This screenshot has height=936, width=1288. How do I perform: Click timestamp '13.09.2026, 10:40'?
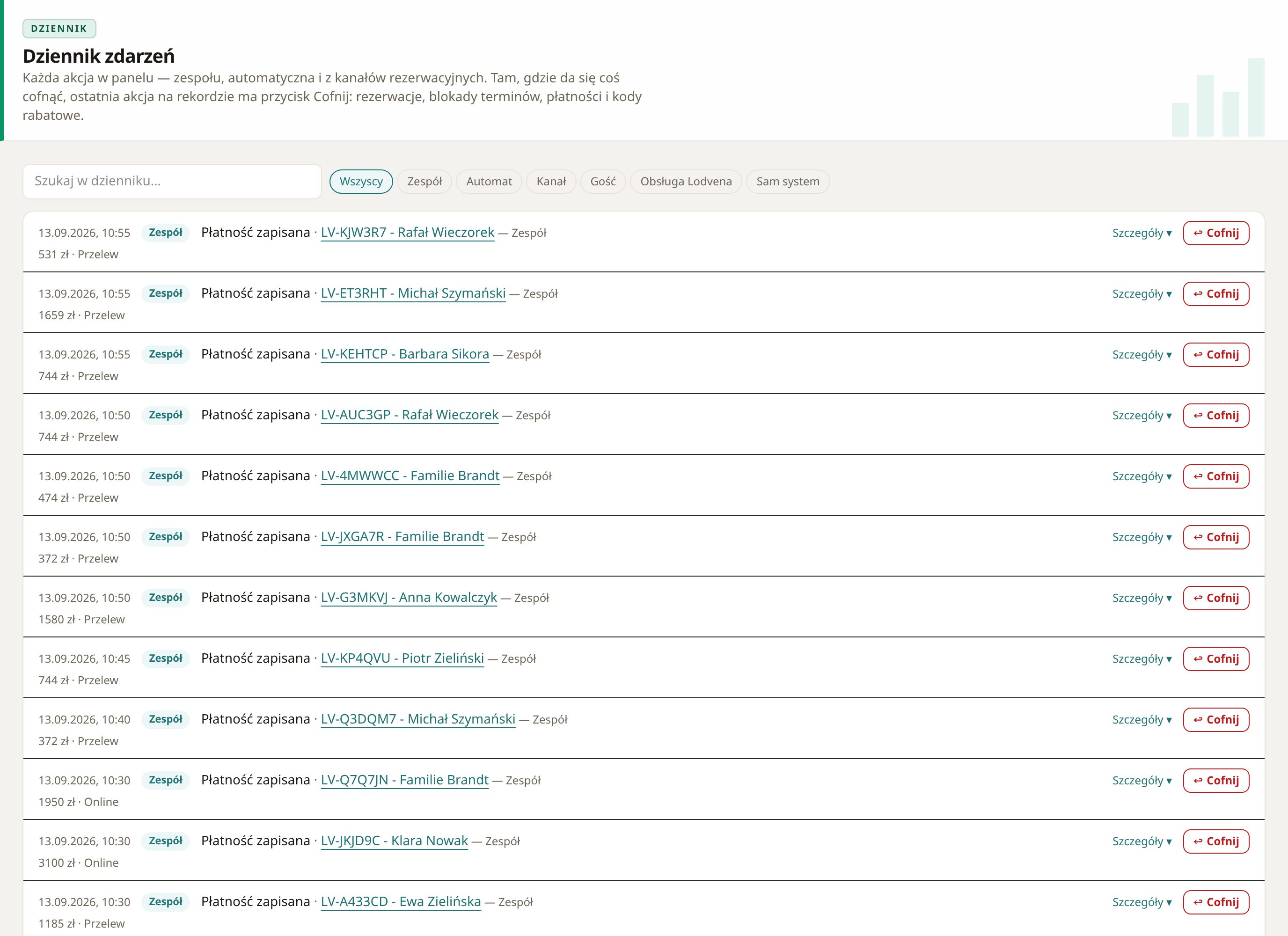pyautogui.click(x=84, y=719)
